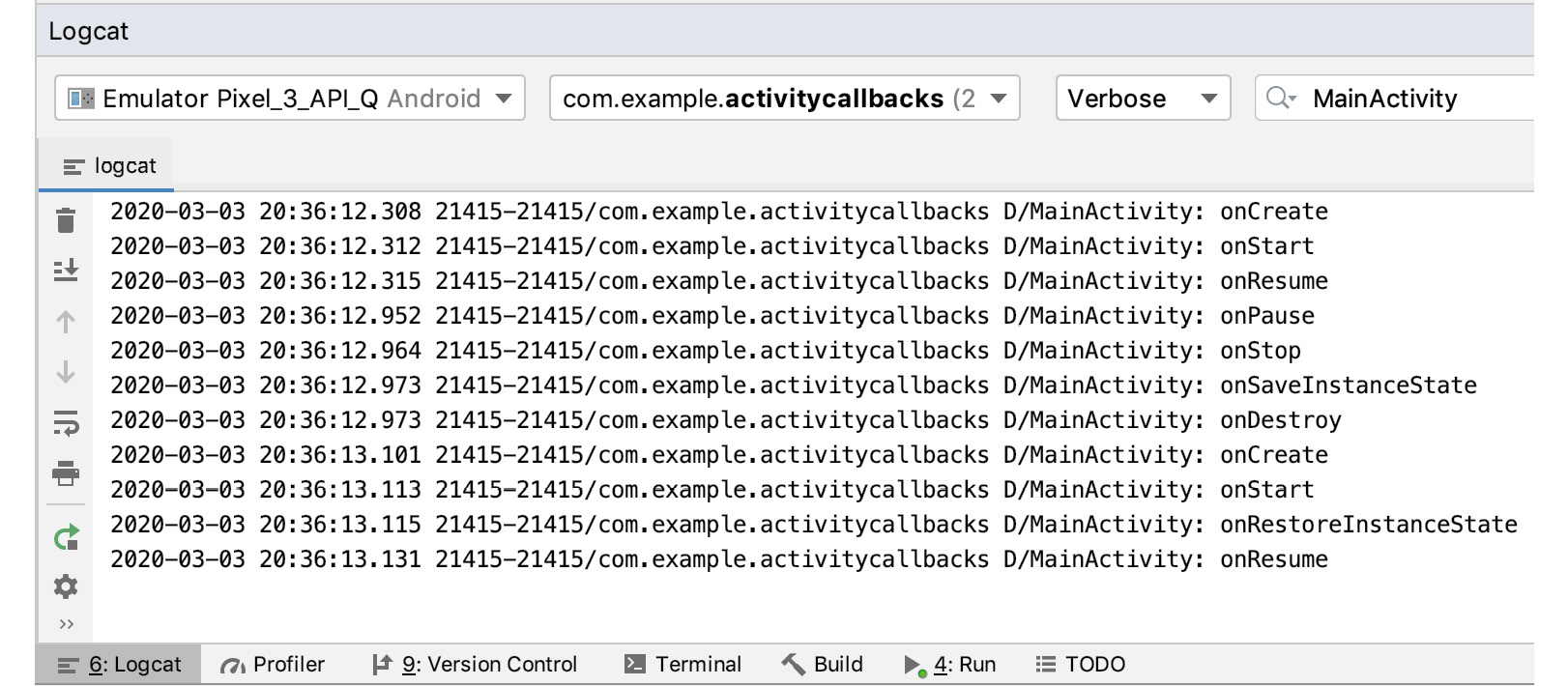This screenshot has height=686, width=1568.
Task: Click the onDestroy log entry
Action: tap(726, 420)
